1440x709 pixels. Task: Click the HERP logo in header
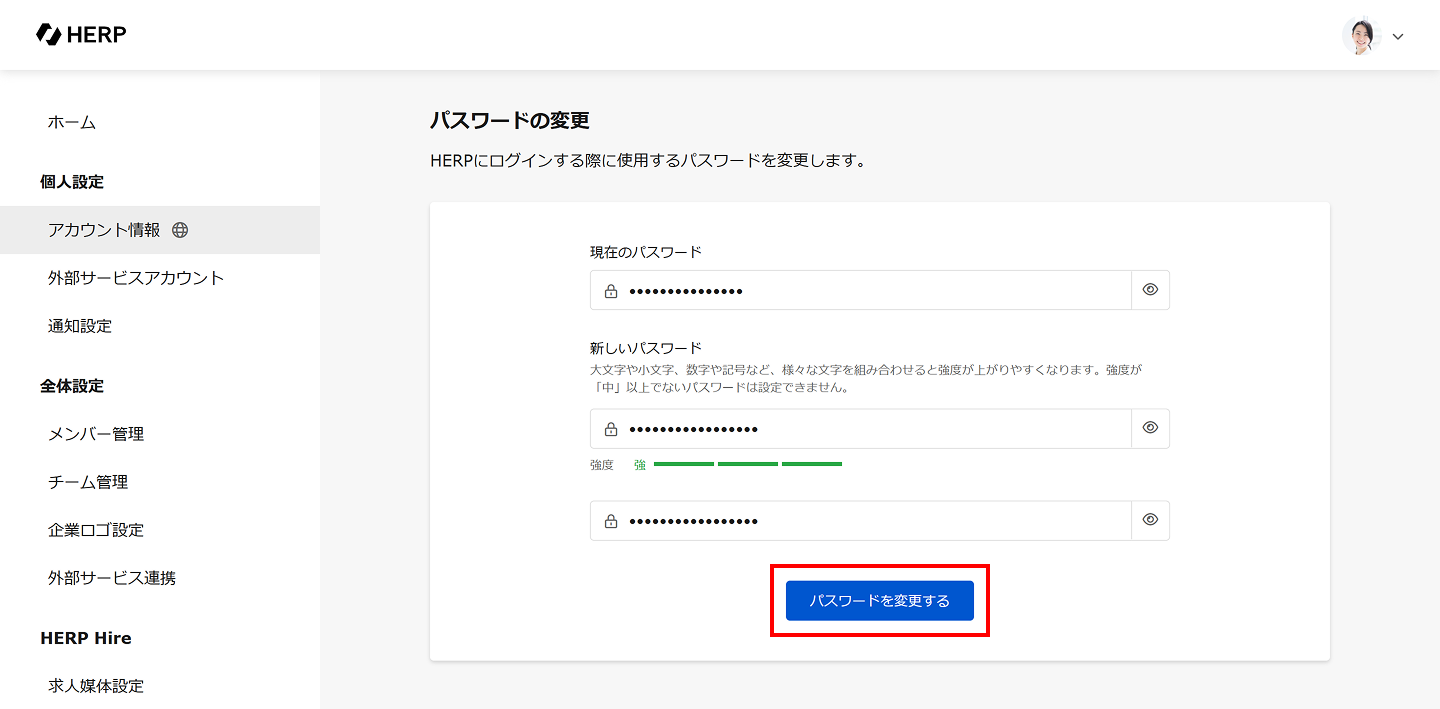click(x=81, y=35)
